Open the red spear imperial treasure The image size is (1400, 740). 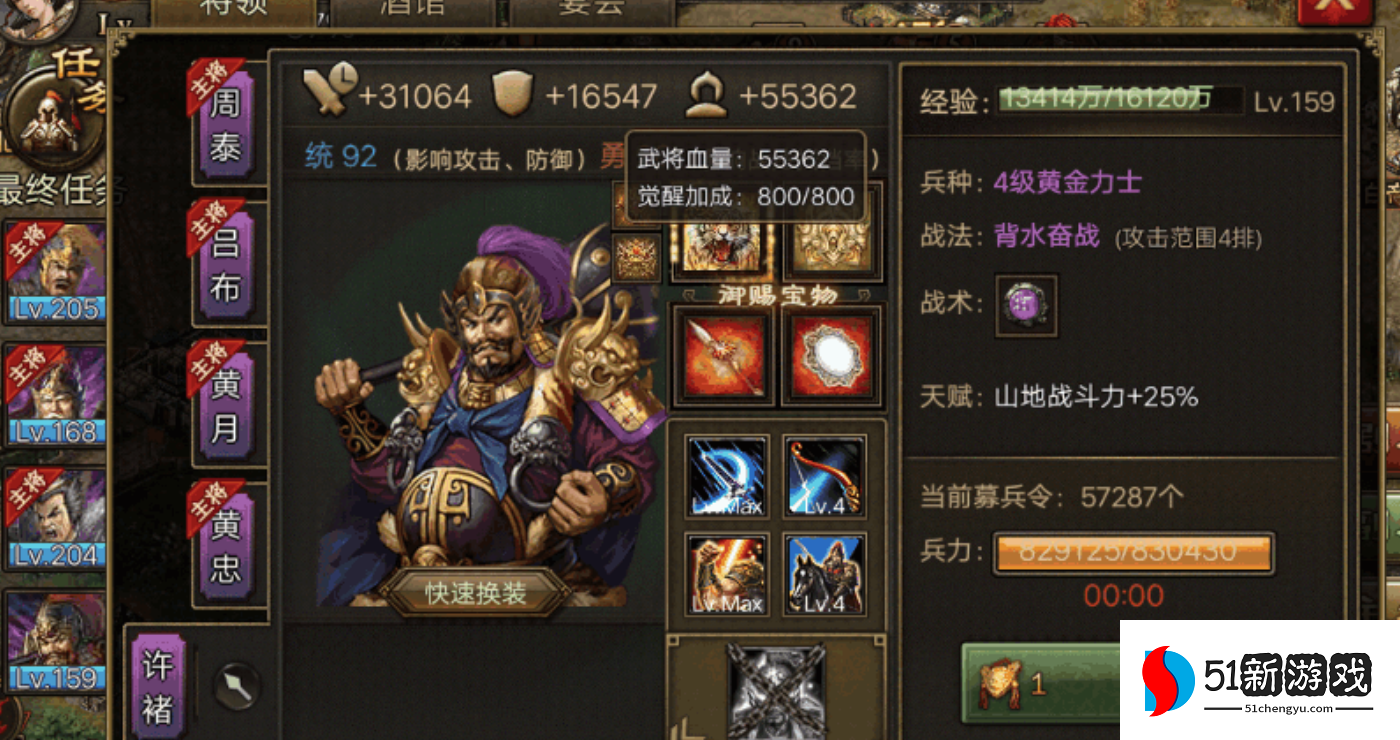click(724, 358)
